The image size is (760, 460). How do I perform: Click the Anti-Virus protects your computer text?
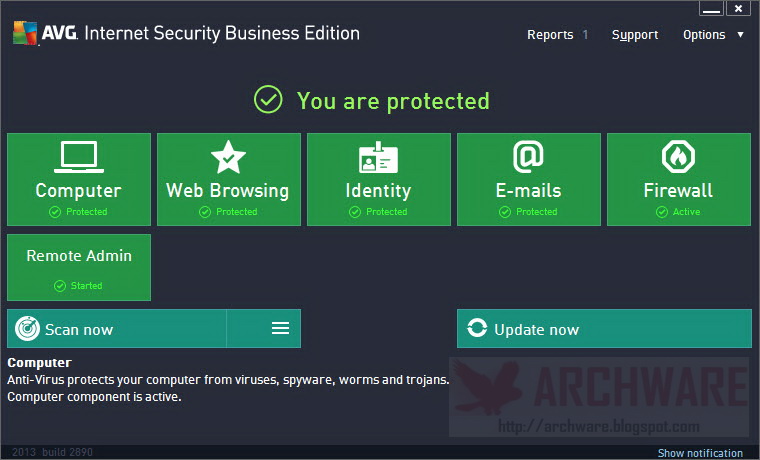pos(228,380)
